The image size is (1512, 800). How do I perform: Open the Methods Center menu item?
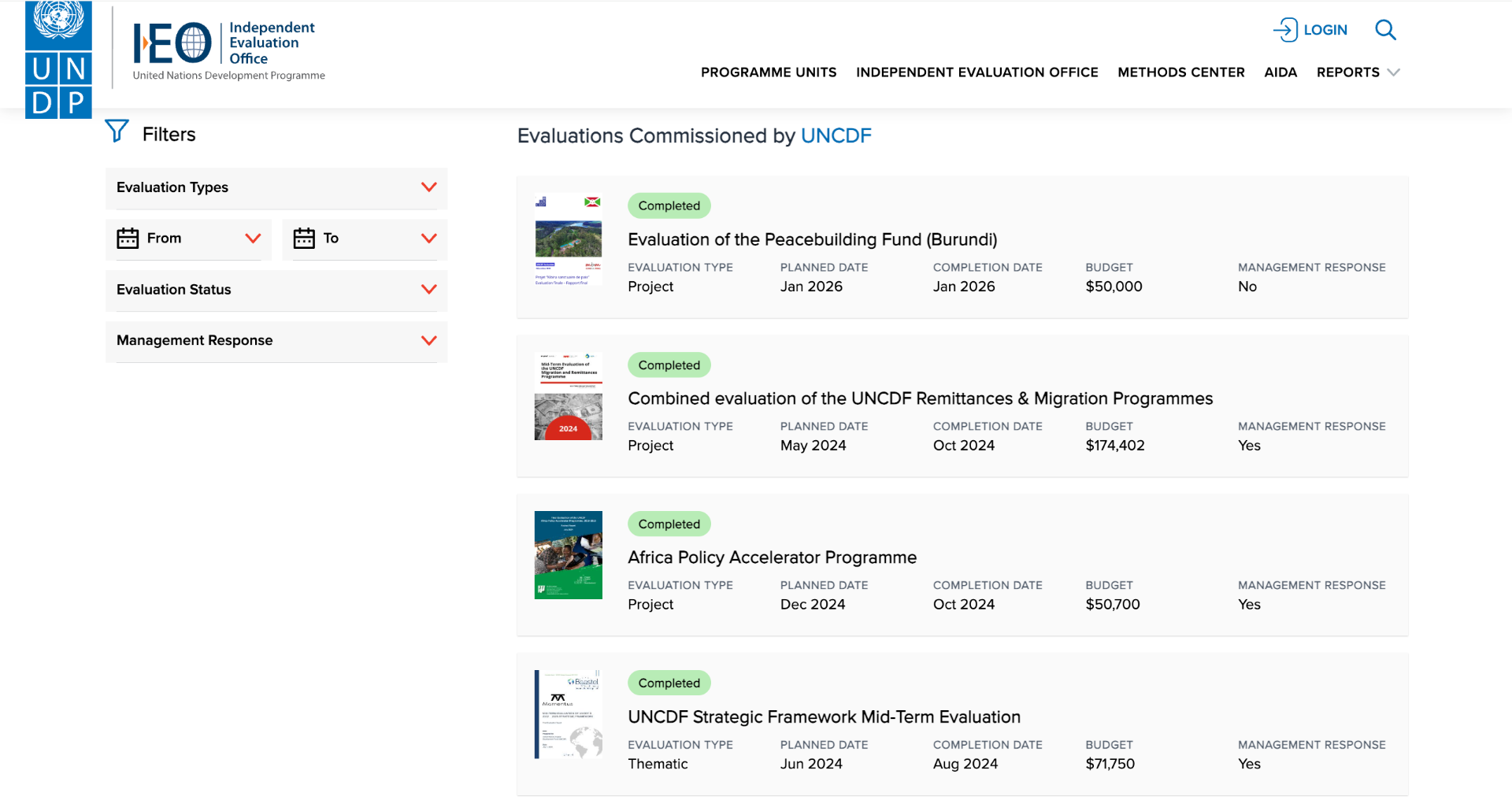1181,72
